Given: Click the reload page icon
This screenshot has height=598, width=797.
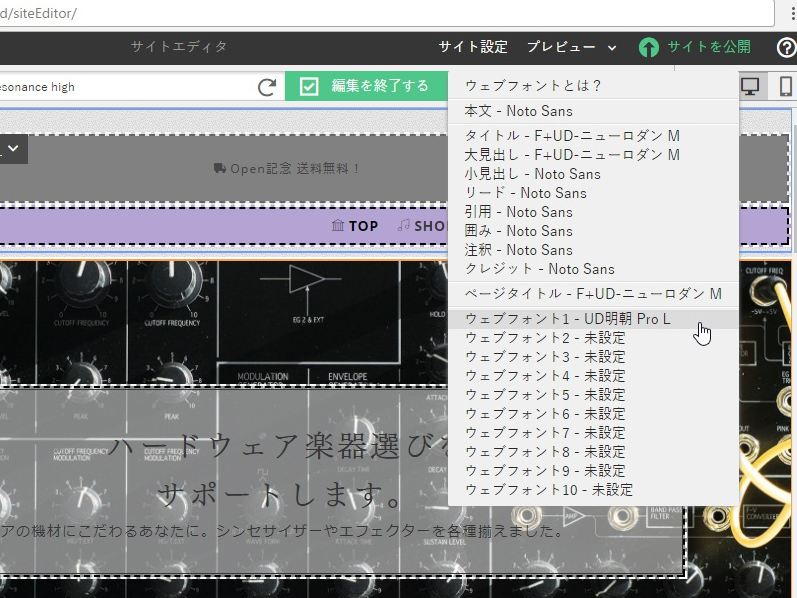Looking at the screenshot, I should click(267, 87).
